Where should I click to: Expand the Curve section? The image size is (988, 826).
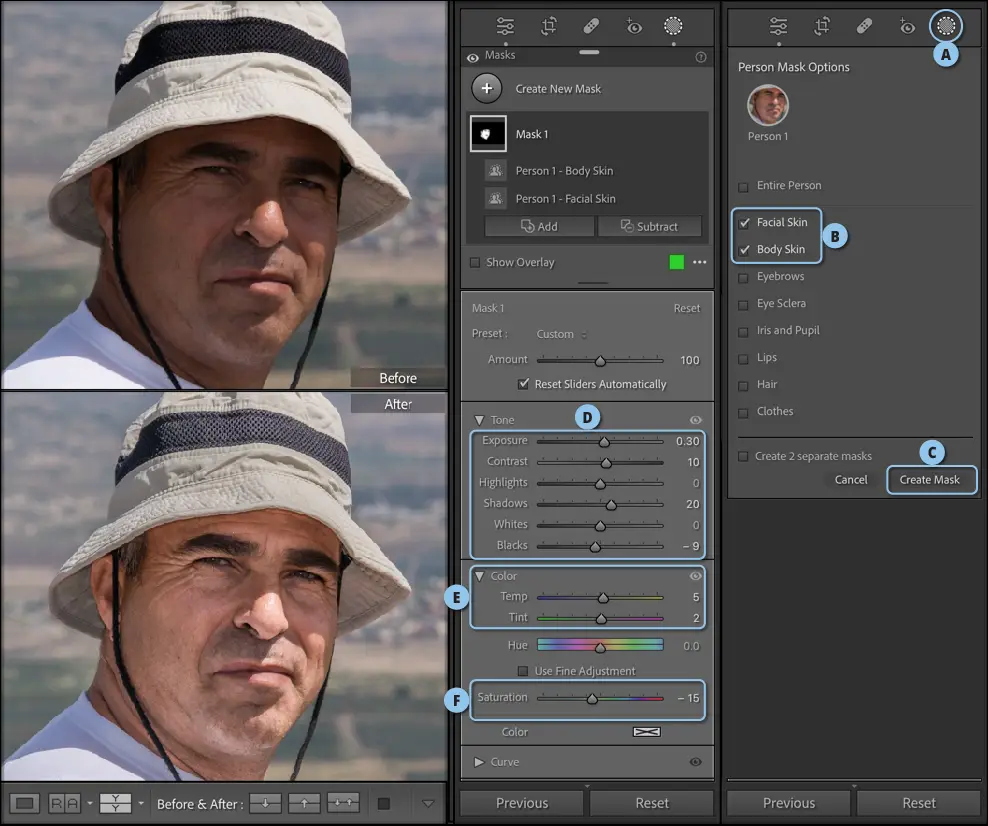click(x=479, y=762)
